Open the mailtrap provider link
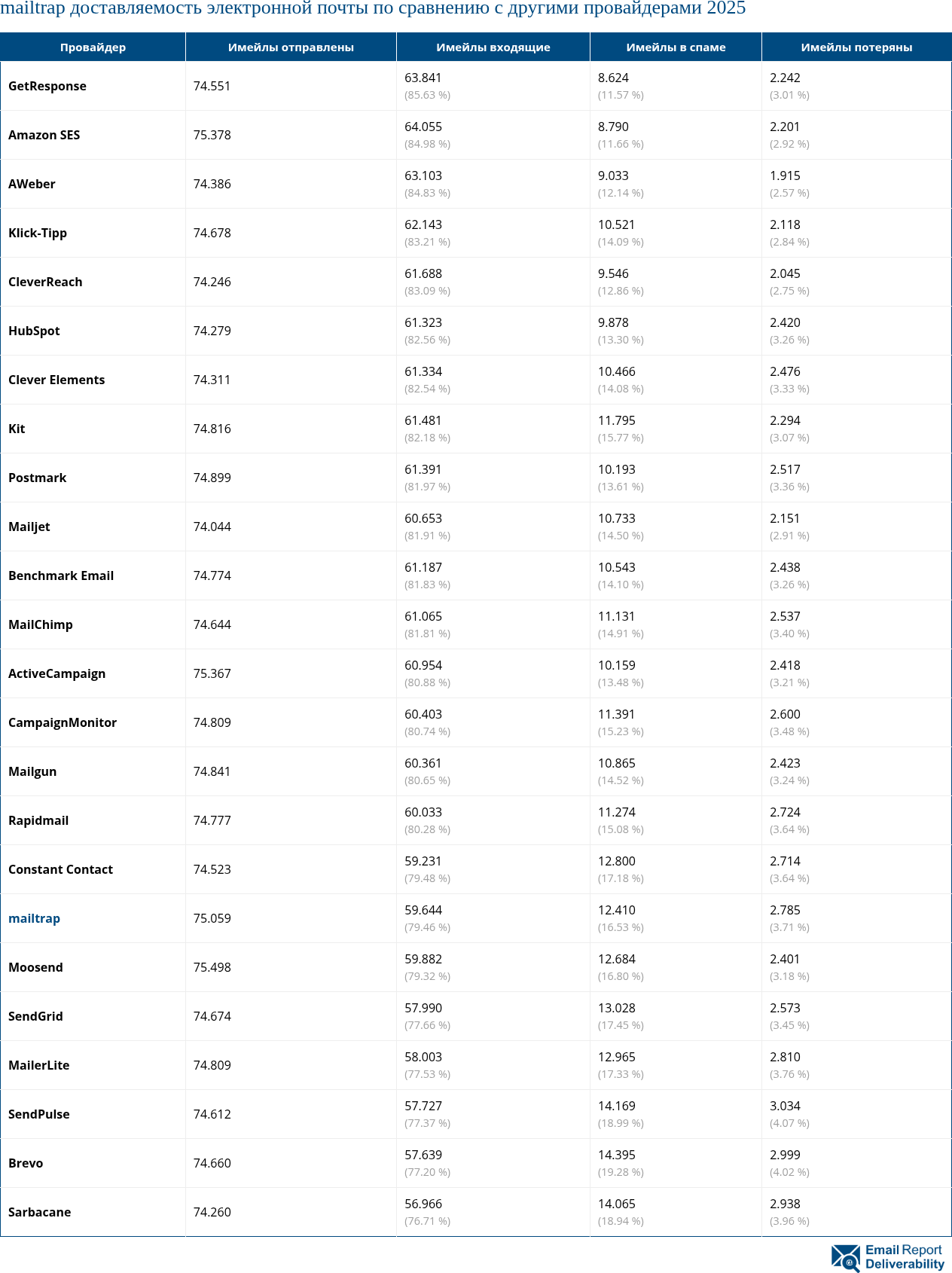 (x=34, y=918)
